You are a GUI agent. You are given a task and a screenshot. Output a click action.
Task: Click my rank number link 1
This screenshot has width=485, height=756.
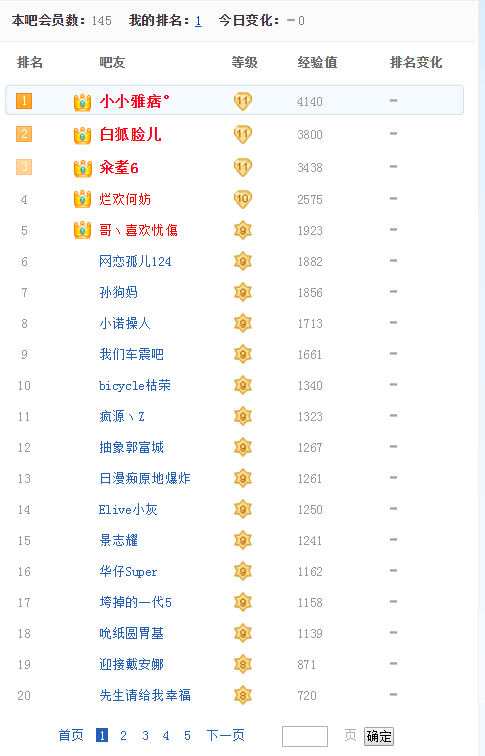(198, 21)
